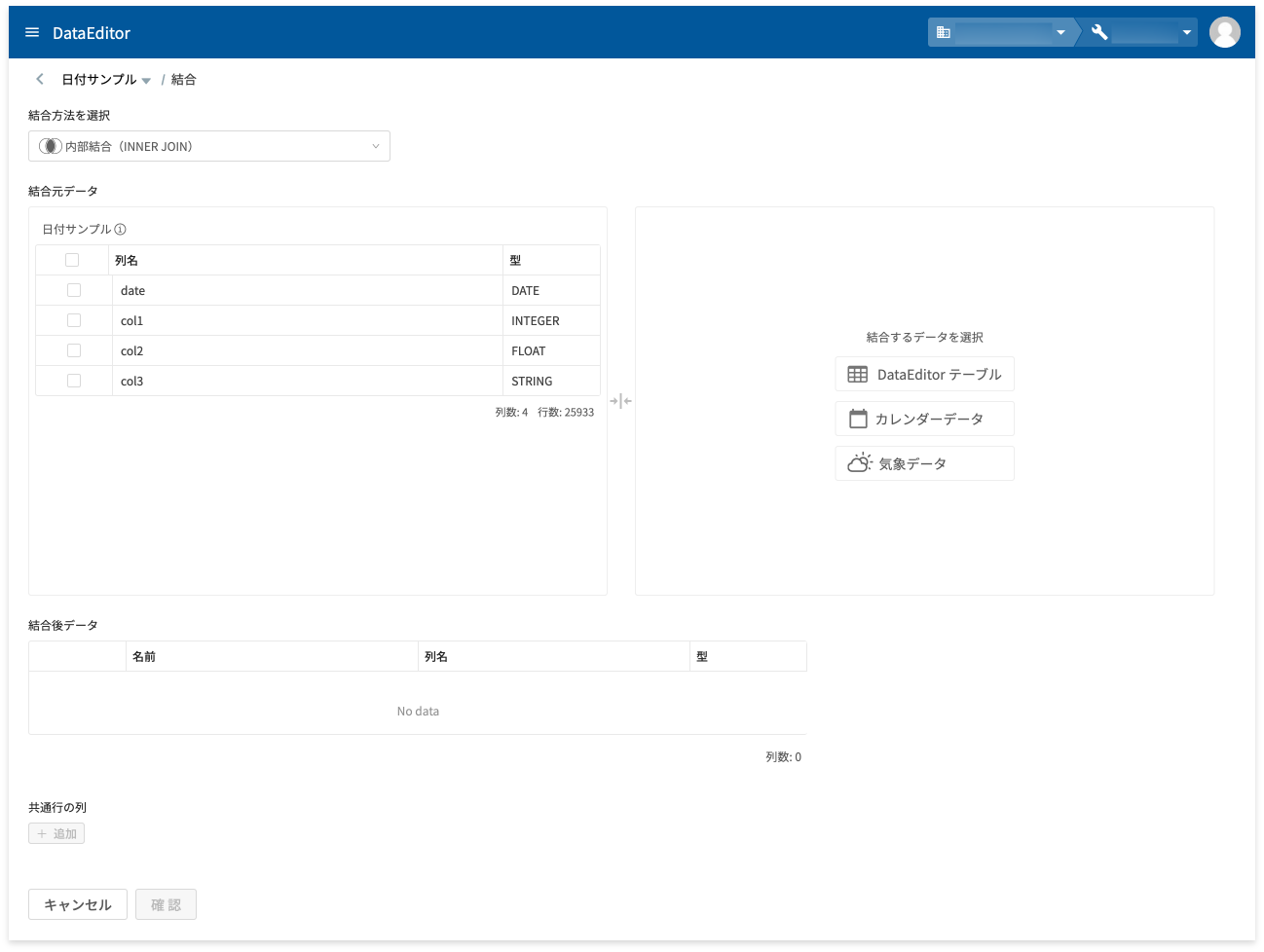
Task: Click the organization building icon
Action: click(x=943, y=32)
